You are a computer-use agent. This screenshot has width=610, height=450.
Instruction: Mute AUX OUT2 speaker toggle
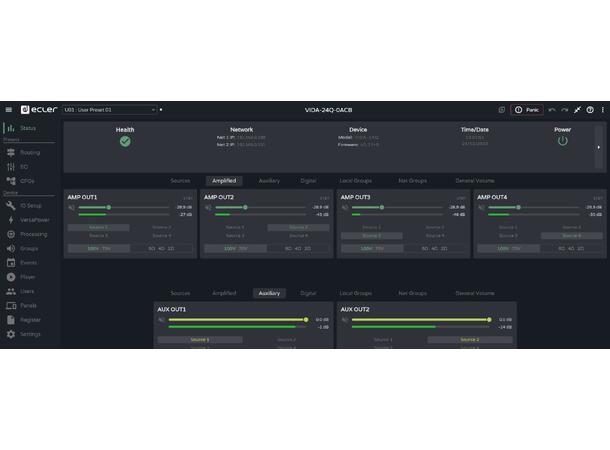[x=345, y=320]
